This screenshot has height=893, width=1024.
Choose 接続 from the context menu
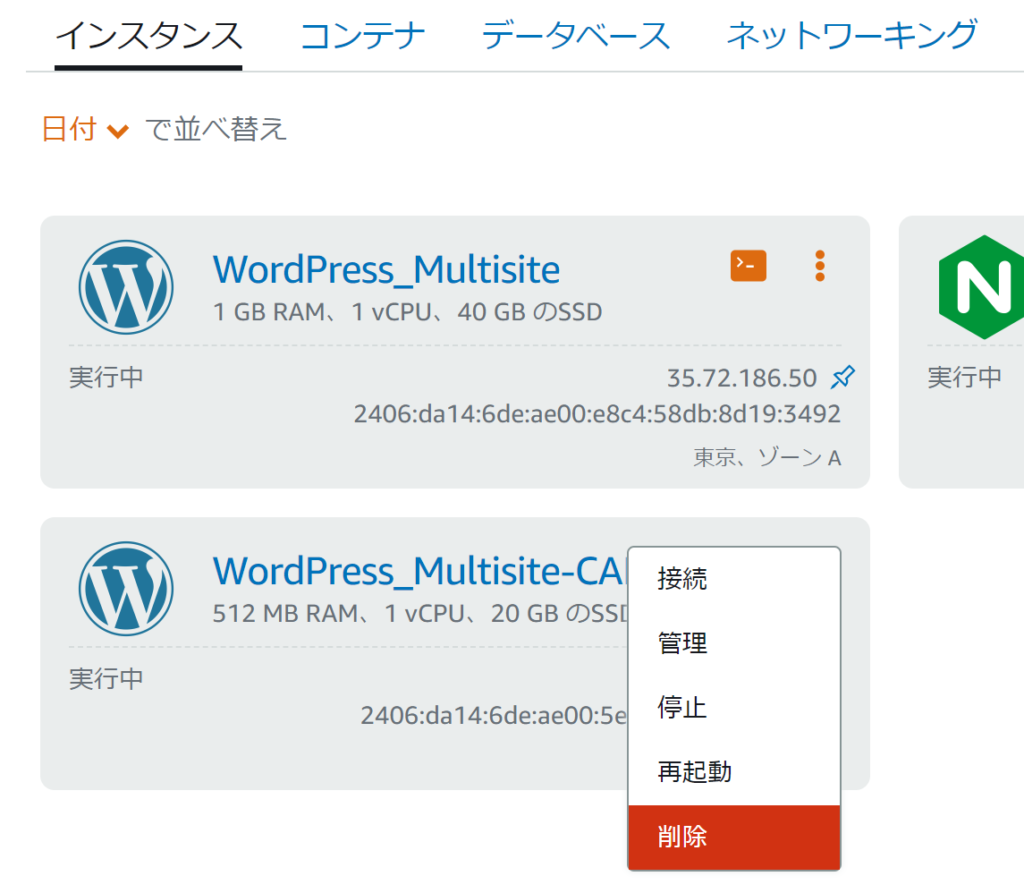click(x=683, y=579)
